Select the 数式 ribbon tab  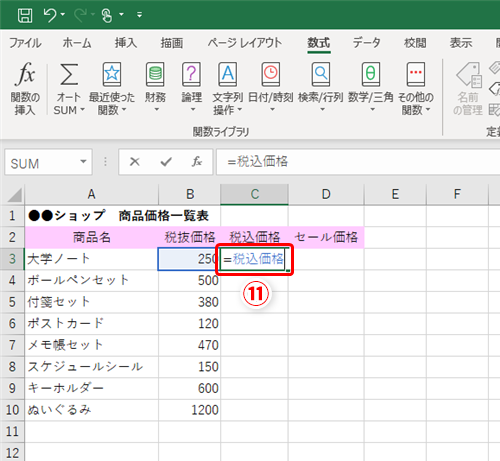pos(319,43)
